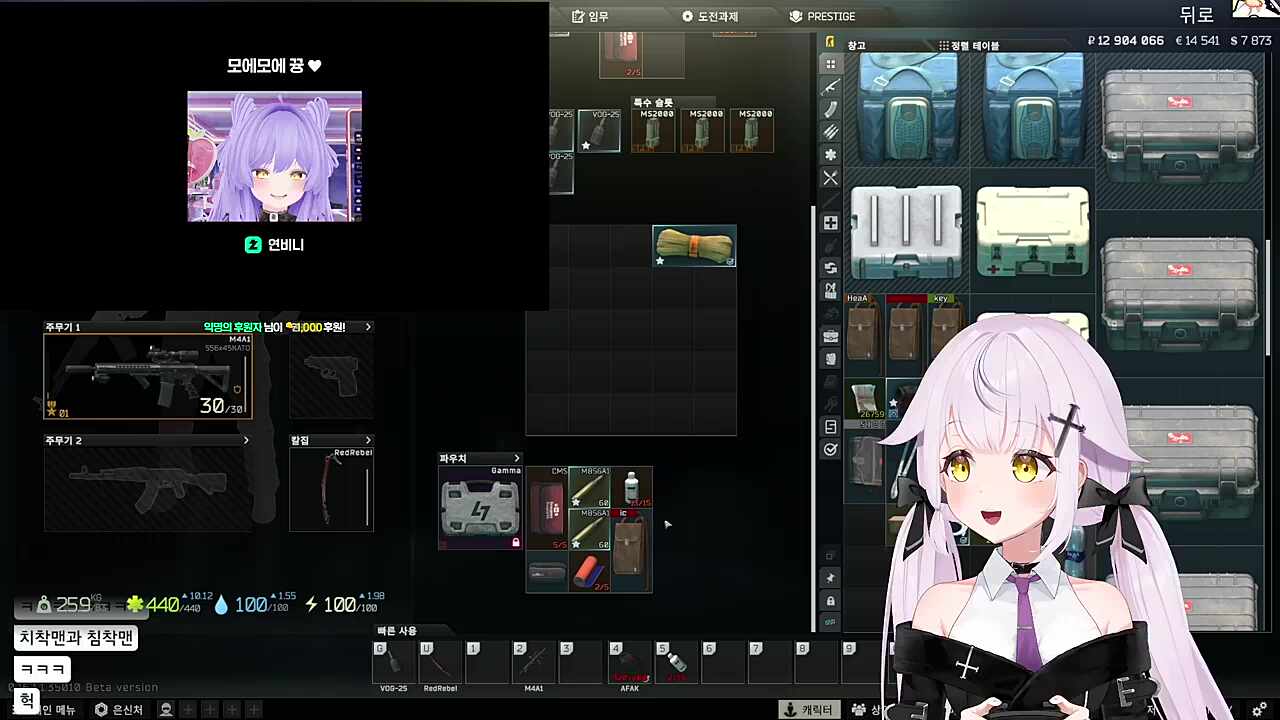This screenshot has width=1280, height=720.
Task: Click the dollar balance 7 873
Action: coord(1251,41)
